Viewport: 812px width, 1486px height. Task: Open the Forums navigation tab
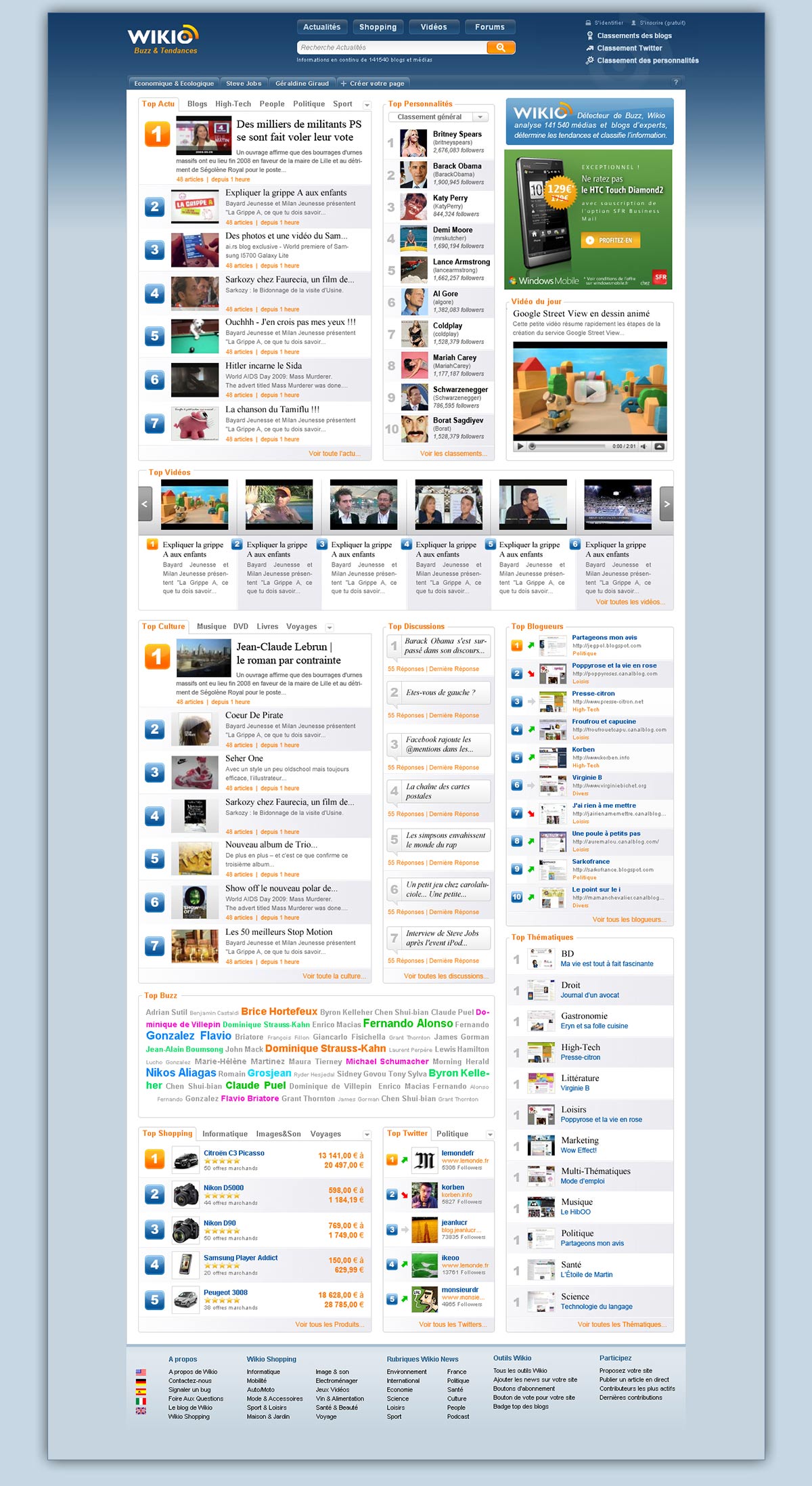(x=490, y=27)
